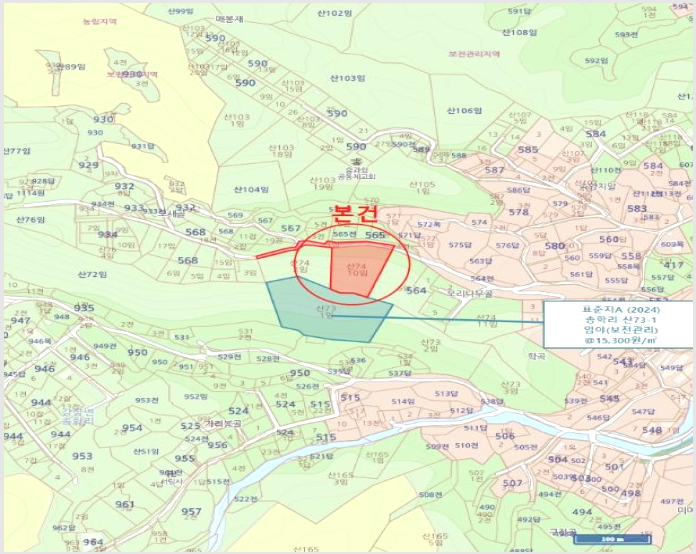Click the 497전 parcel label
The width and height of the screenshot is (696, 554).
tap(672, 501)
